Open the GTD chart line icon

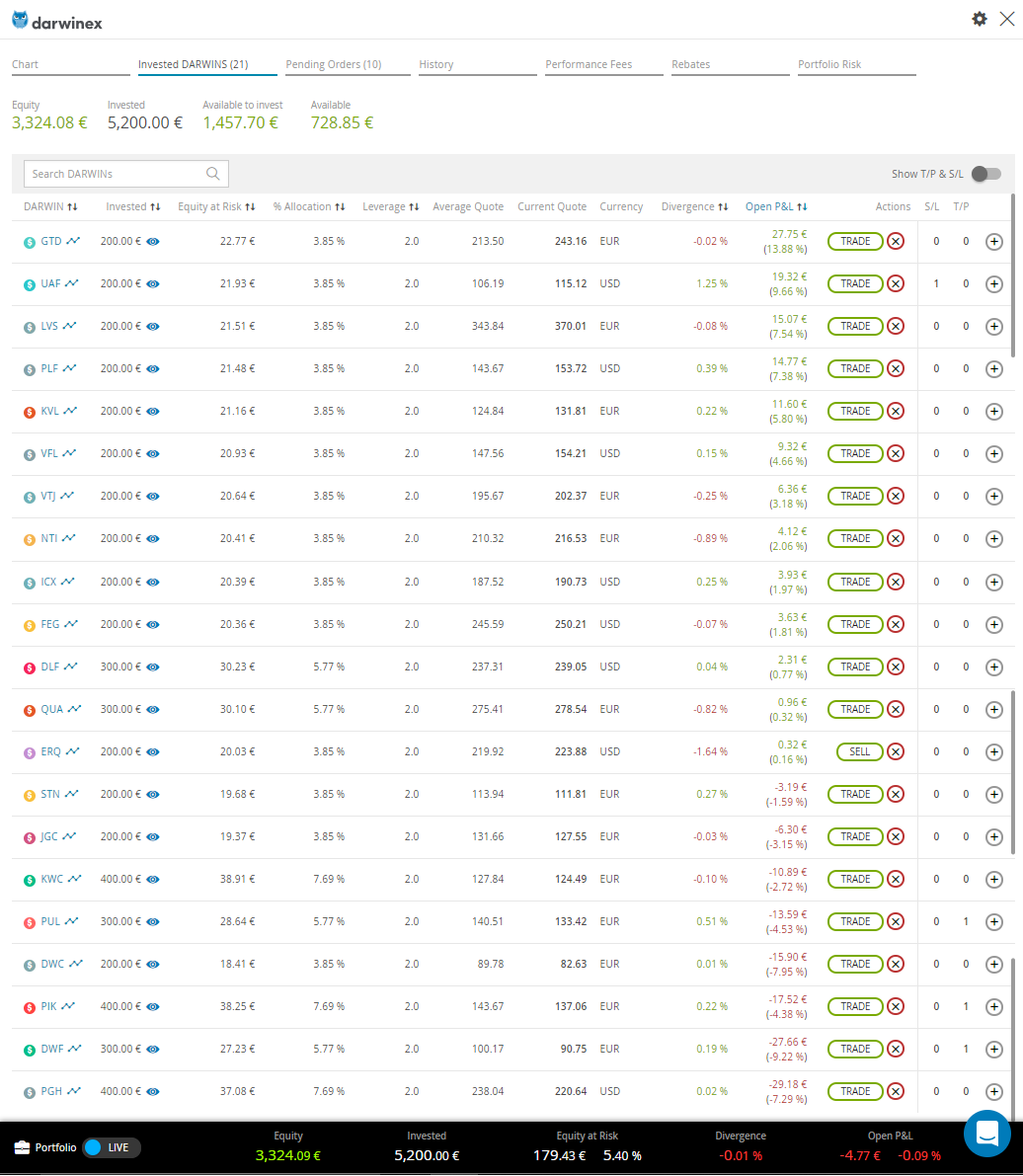pos(73,241)
